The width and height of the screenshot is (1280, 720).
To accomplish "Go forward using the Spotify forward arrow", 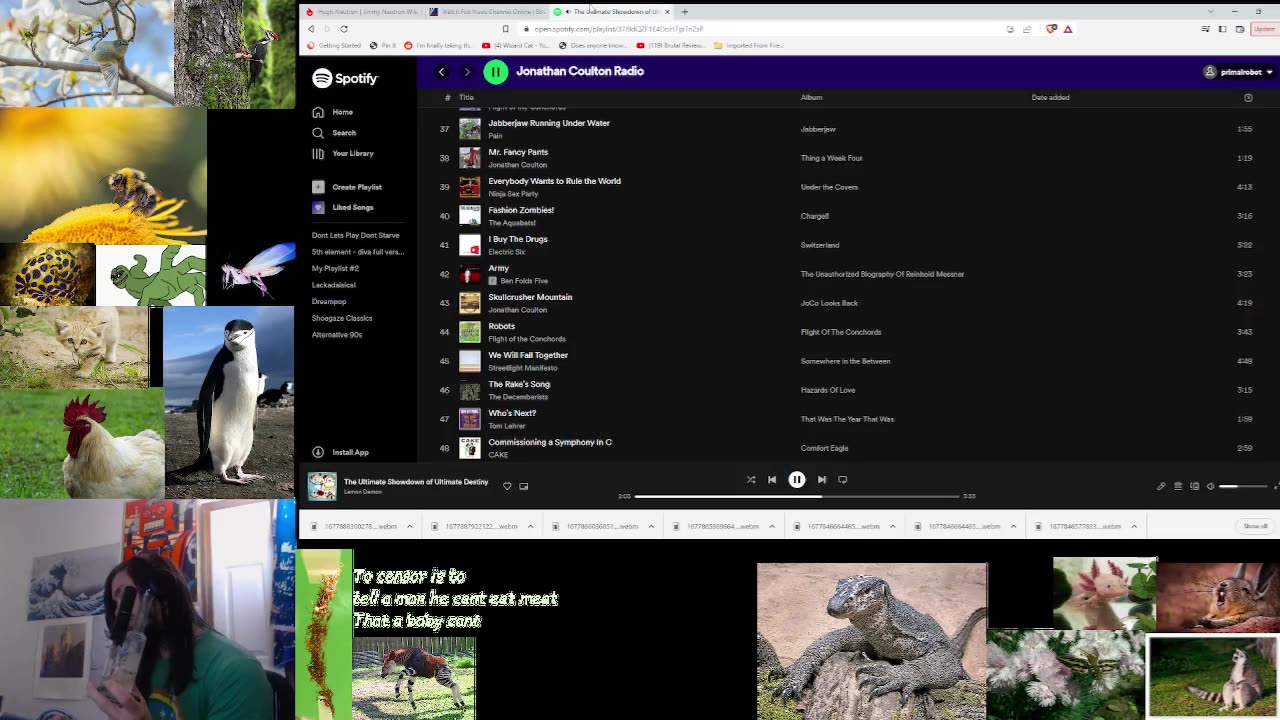I will pos(466,72).
